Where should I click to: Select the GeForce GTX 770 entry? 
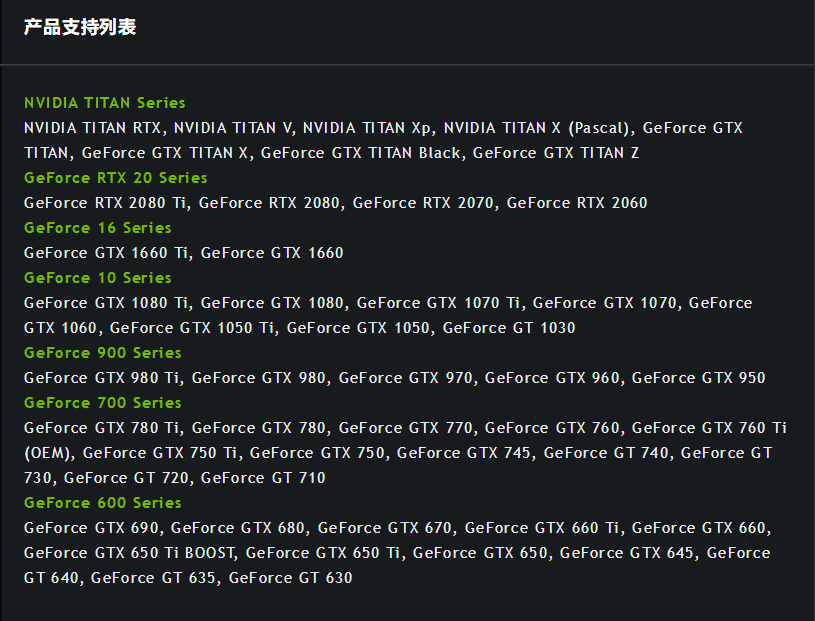tap(405, 428)
